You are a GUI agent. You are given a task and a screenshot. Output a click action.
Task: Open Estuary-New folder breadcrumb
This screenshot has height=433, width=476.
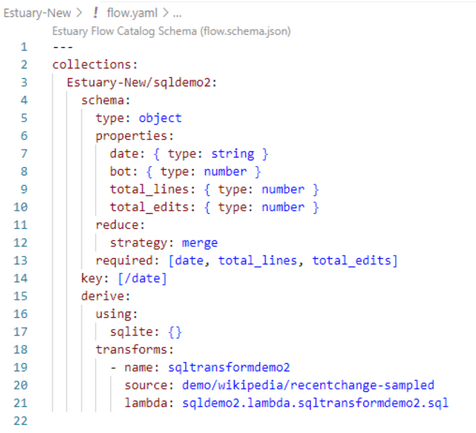coord(37,13)
